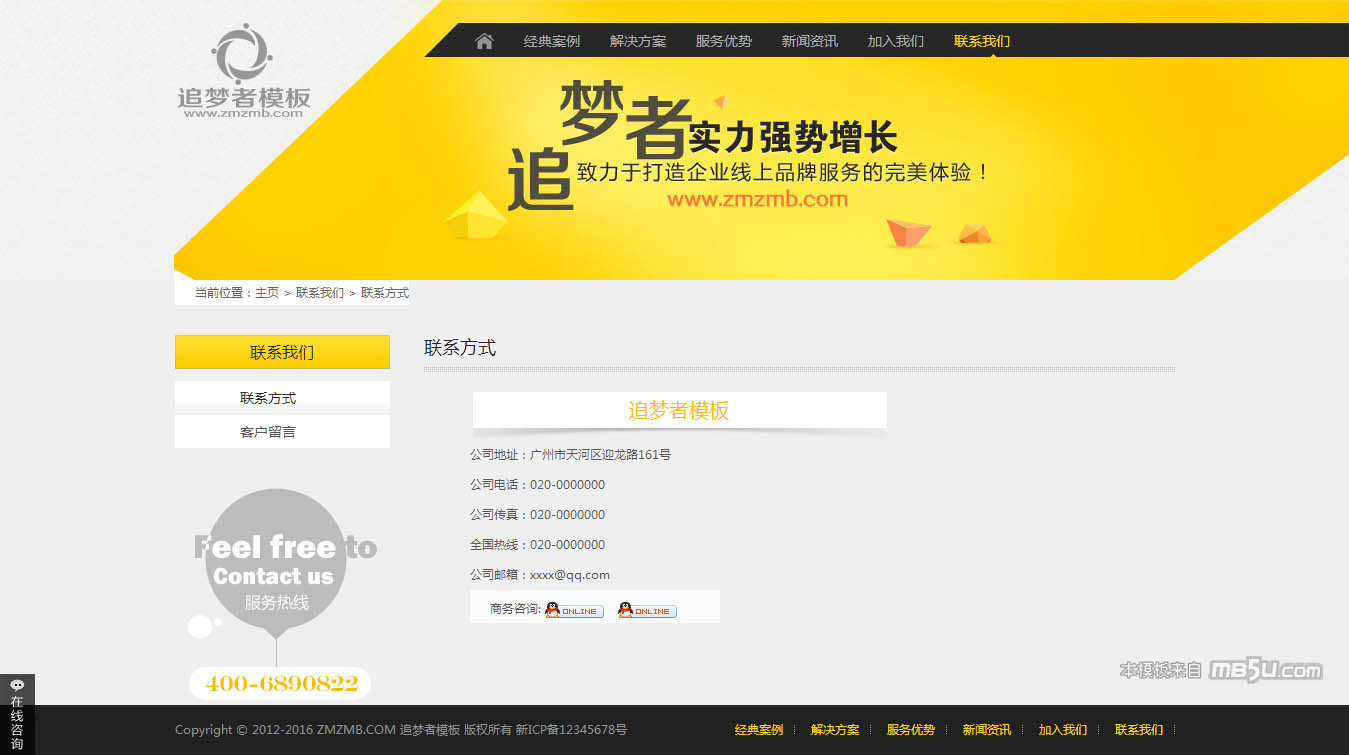Select 联系我们 in the top navigation
Viewport: 1349px width, 755px height.
(x=982, y=41)
